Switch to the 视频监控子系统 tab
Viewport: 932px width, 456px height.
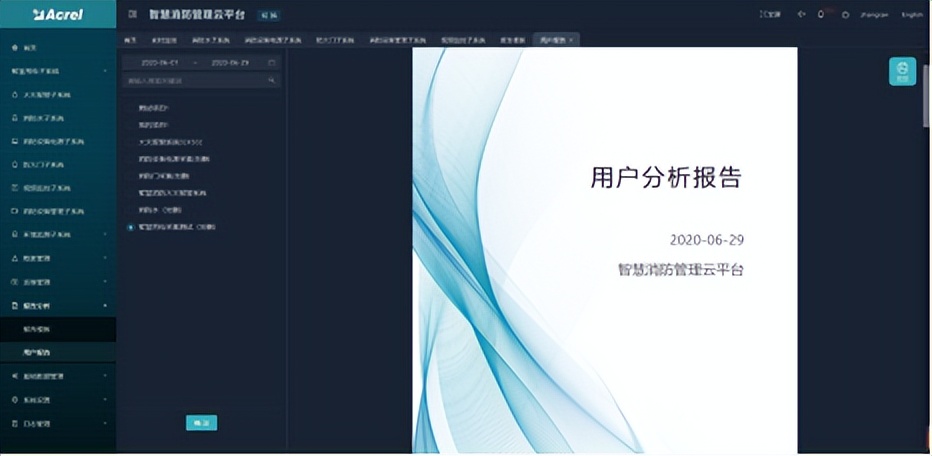pyautogui.click(x=462, y=40)
